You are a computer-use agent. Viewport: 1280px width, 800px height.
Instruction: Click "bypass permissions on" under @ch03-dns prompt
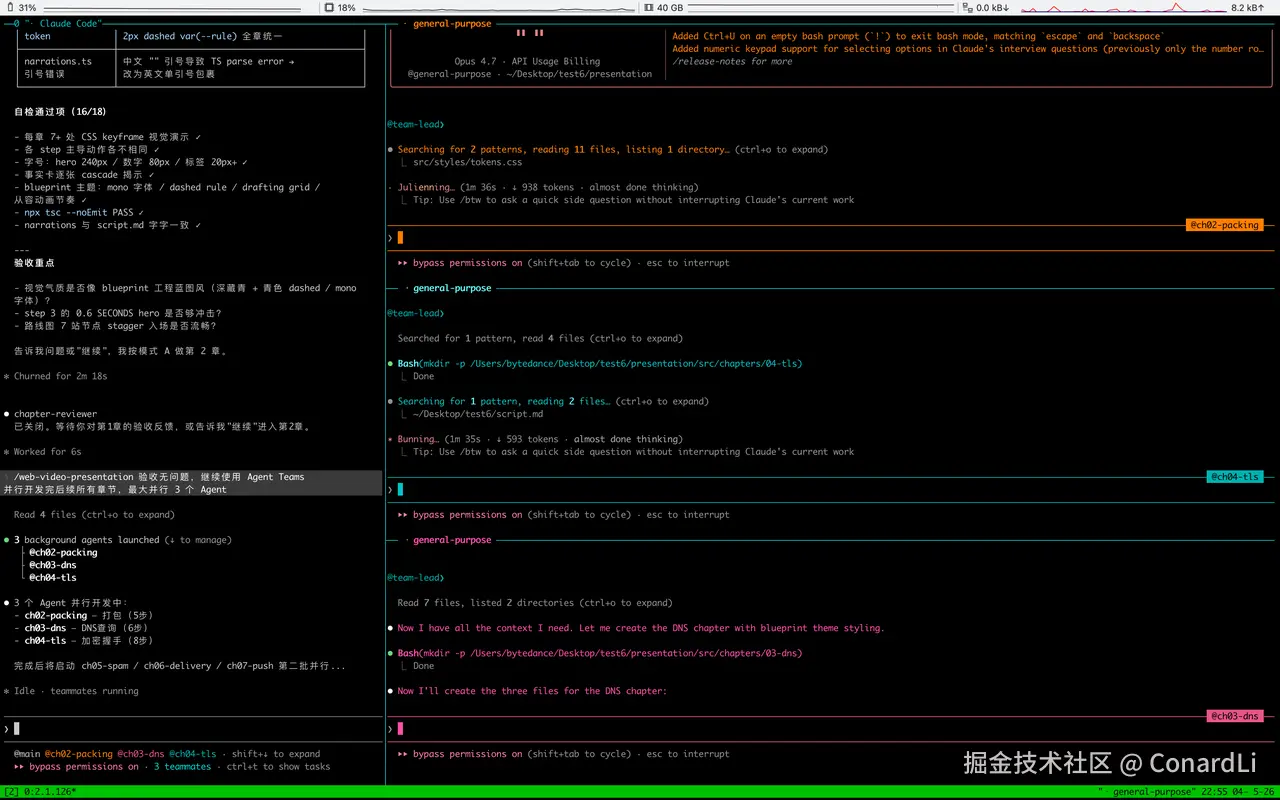pos(467,754)
